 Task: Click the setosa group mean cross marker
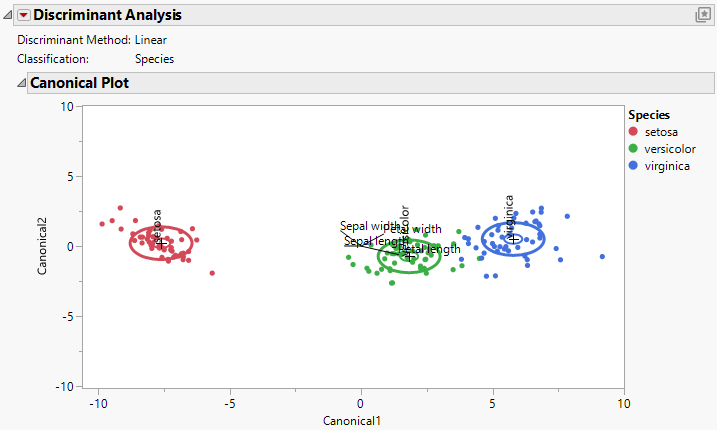tap(159, 242)
